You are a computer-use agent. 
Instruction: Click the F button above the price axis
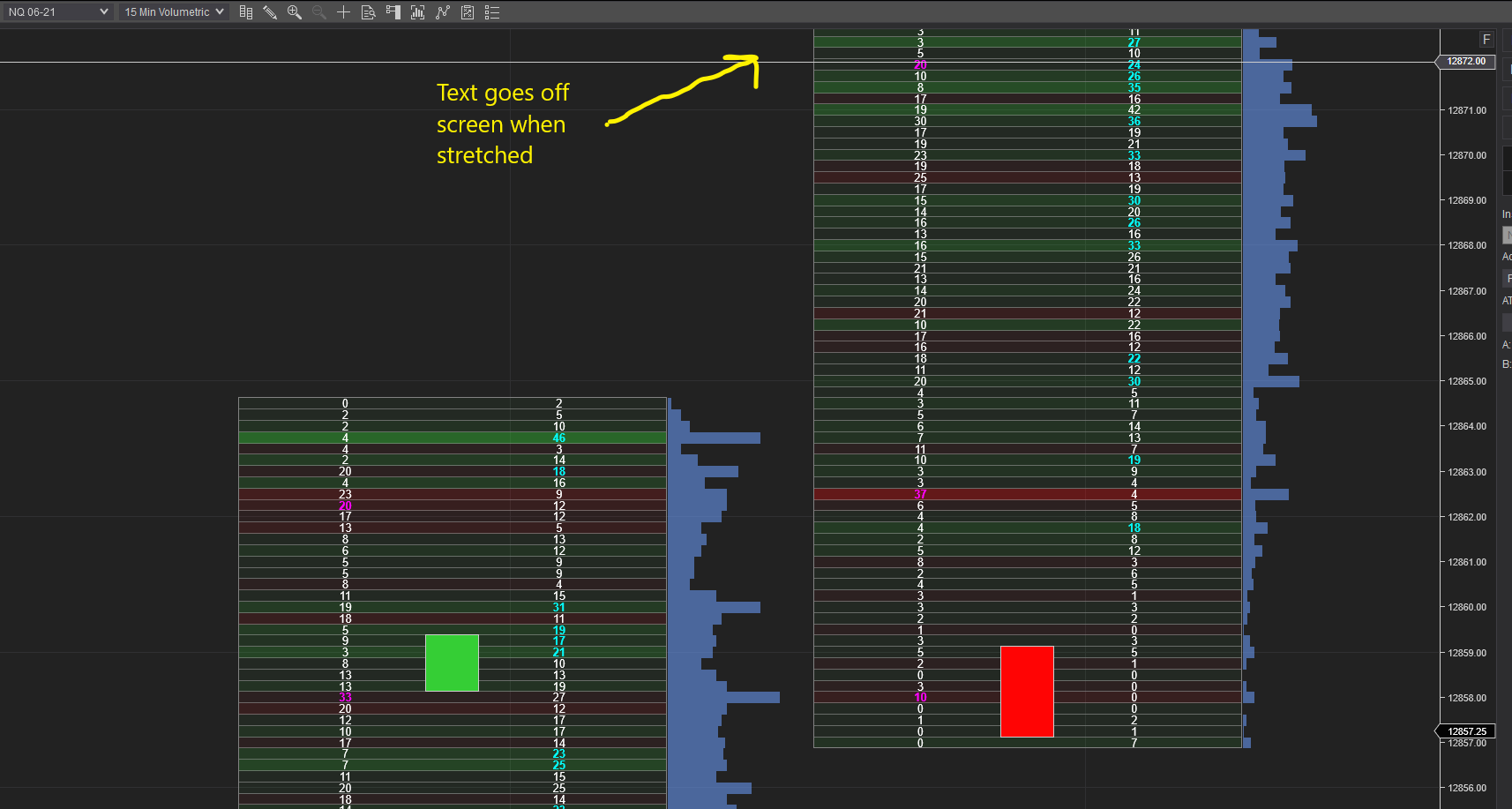[1486, 40]
